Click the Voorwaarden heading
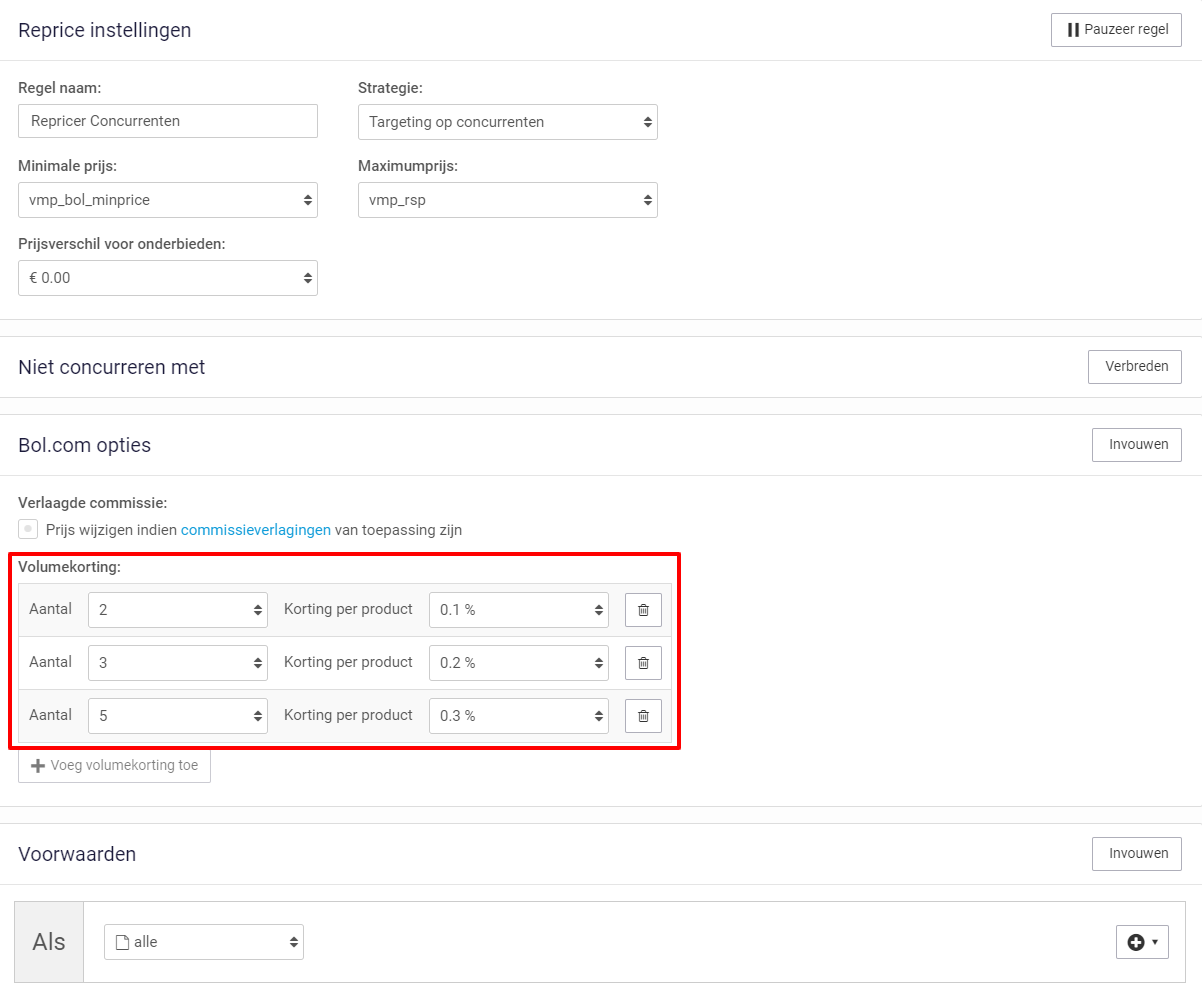This screenshot has width=1202, height=993. (77, 854)
